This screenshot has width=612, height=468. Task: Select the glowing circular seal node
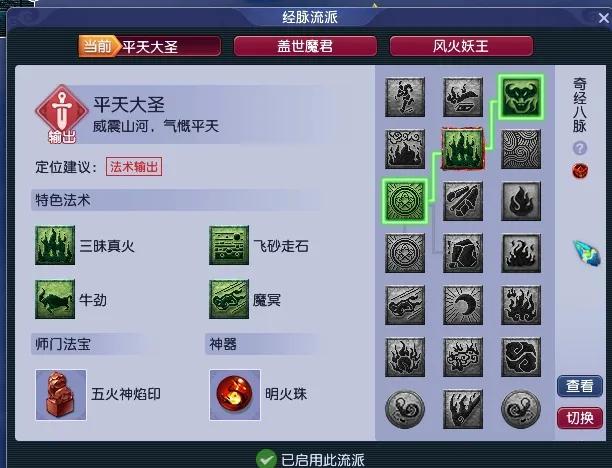pyautogui.click(x=405, y=201)
